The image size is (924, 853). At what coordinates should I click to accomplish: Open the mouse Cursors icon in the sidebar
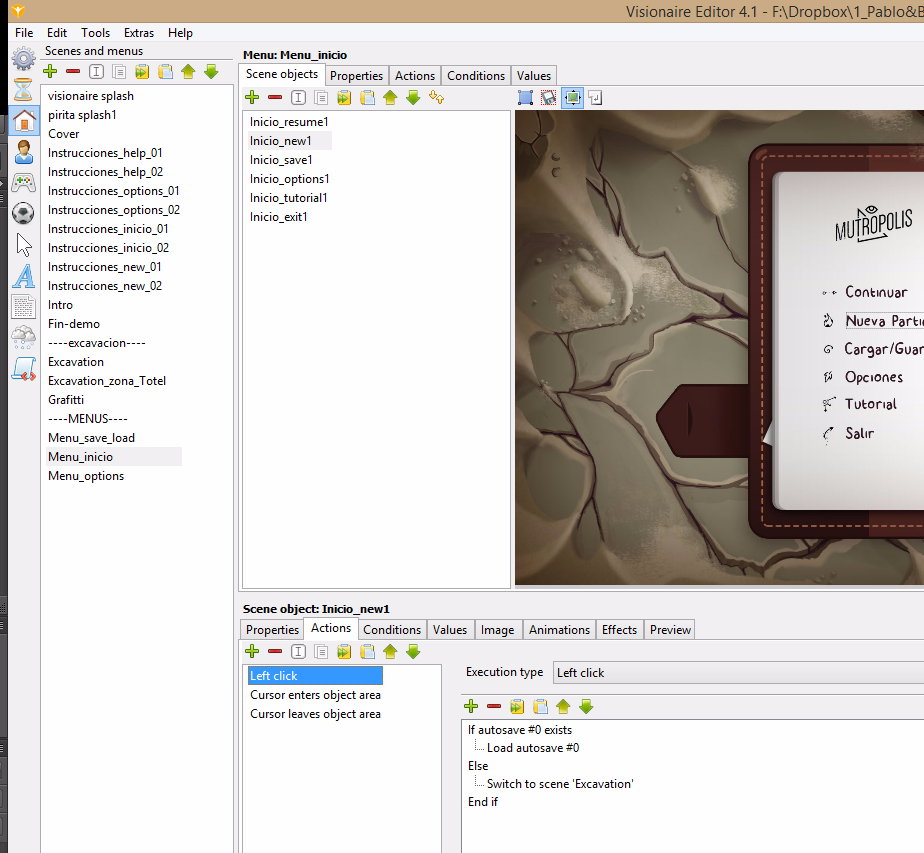pos(24,245)
